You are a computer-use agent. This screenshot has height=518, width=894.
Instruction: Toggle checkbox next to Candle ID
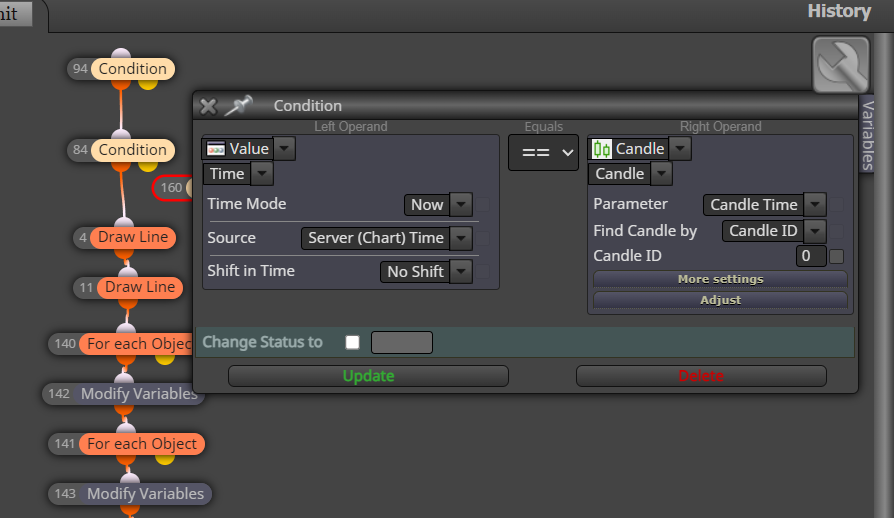pyautogui.click(x=836, y=256)
